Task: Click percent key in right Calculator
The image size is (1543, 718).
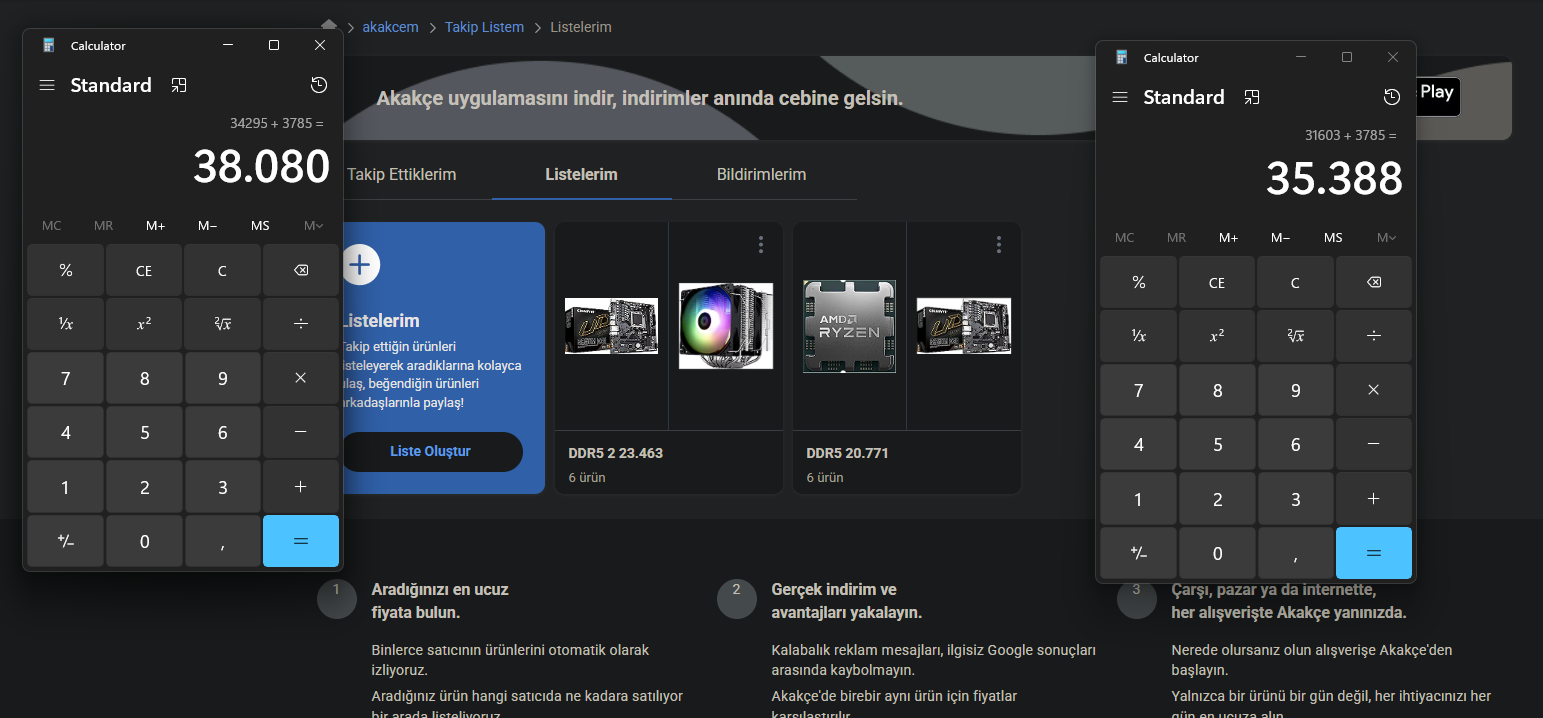Action: (x=1139, y=282)
